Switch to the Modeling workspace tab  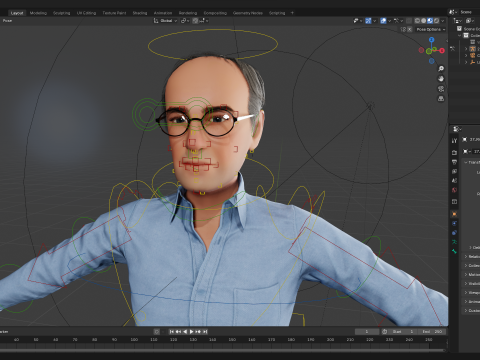pyautogui.click(x=38, y=13)
